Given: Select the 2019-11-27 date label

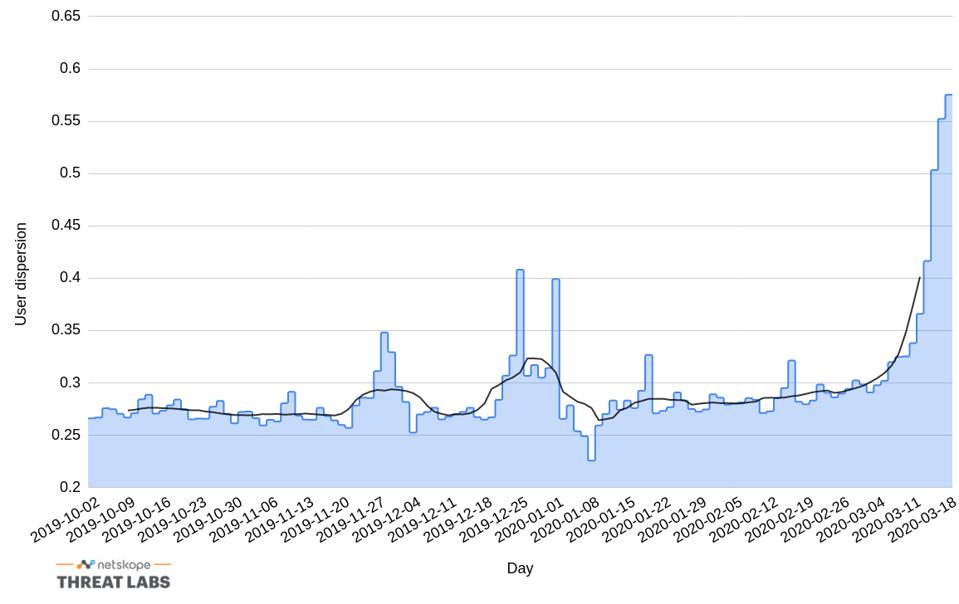Looking at the screenshot, I should [x=352, y=520].
